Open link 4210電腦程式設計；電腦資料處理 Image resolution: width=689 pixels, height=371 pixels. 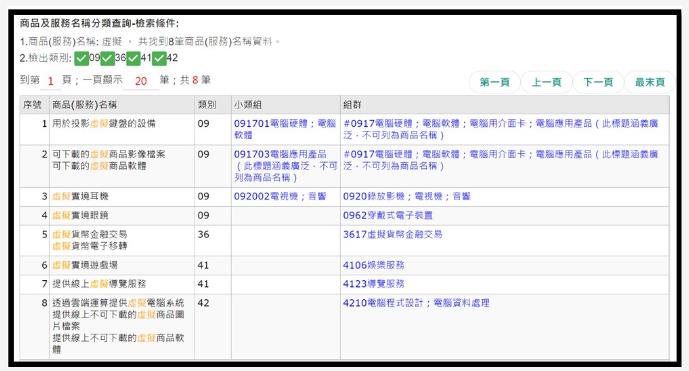tap(416, 303)
